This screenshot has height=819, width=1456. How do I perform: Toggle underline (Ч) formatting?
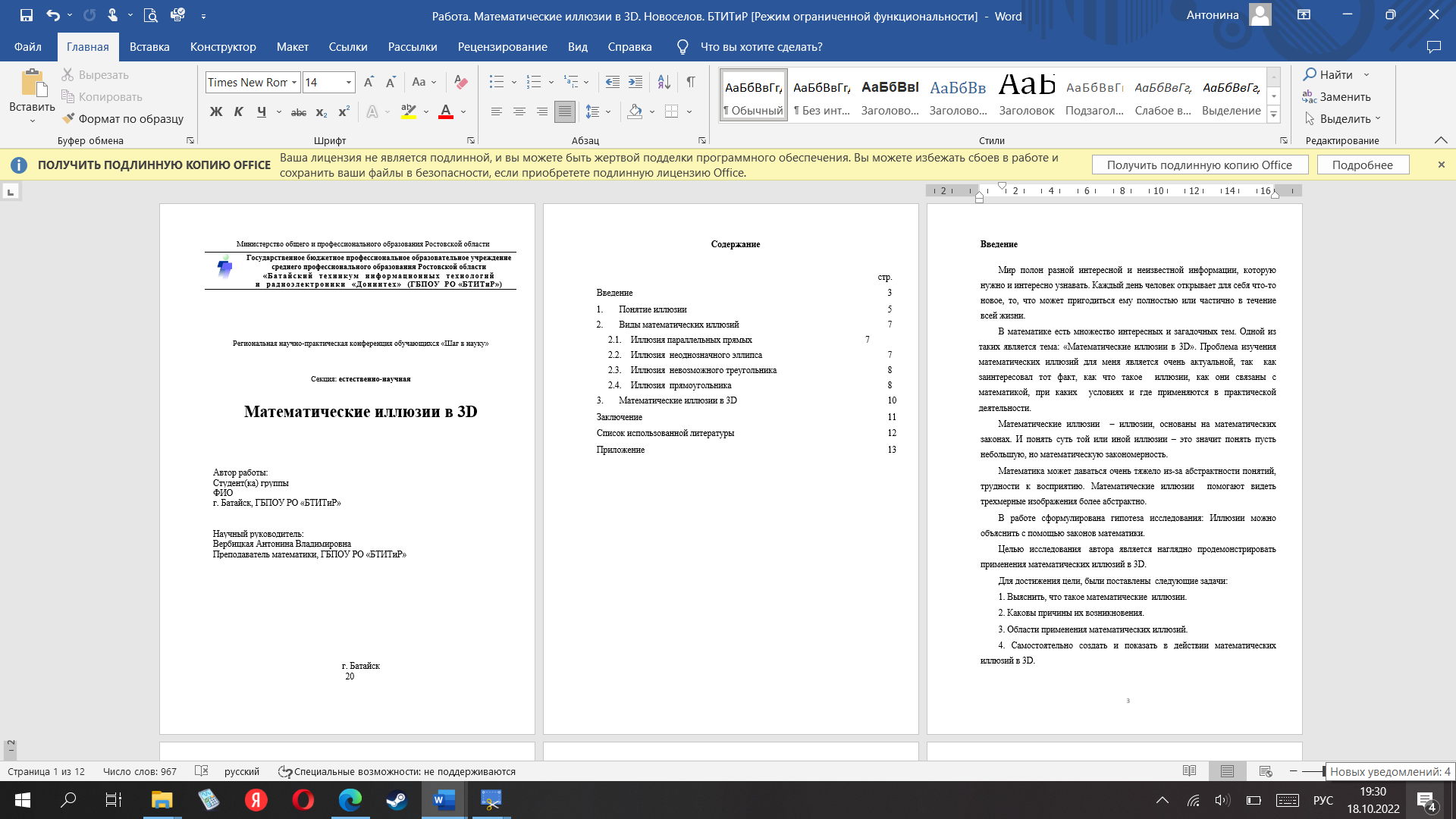coord(262,112)
